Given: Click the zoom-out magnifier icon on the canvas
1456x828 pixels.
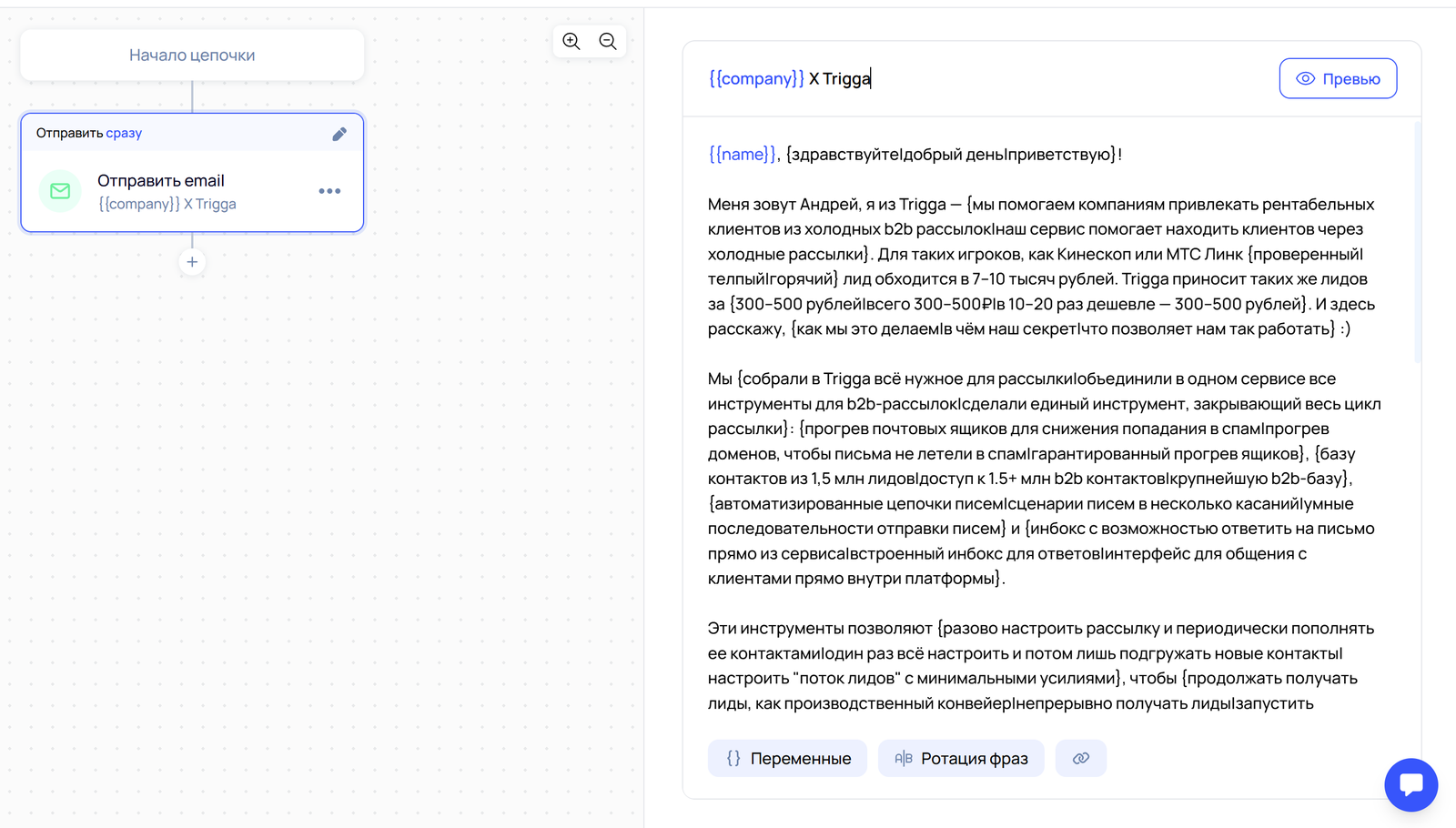Looking at the screenshot, I should [608, 41].
